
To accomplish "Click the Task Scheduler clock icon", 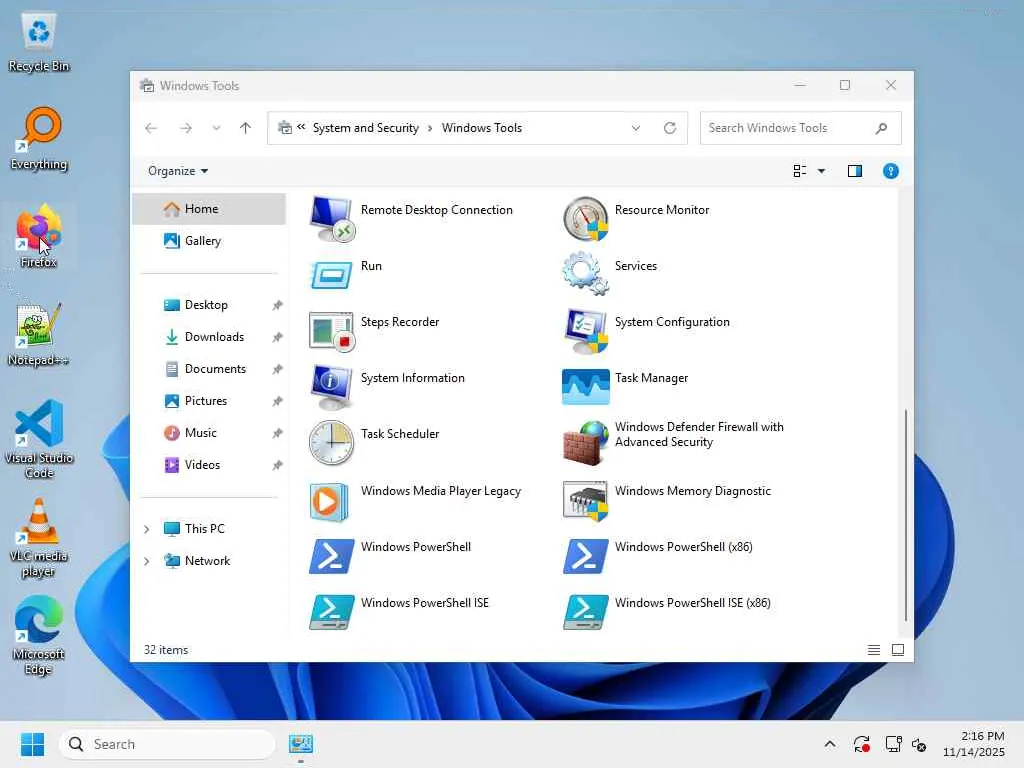I will coord(331,443).
